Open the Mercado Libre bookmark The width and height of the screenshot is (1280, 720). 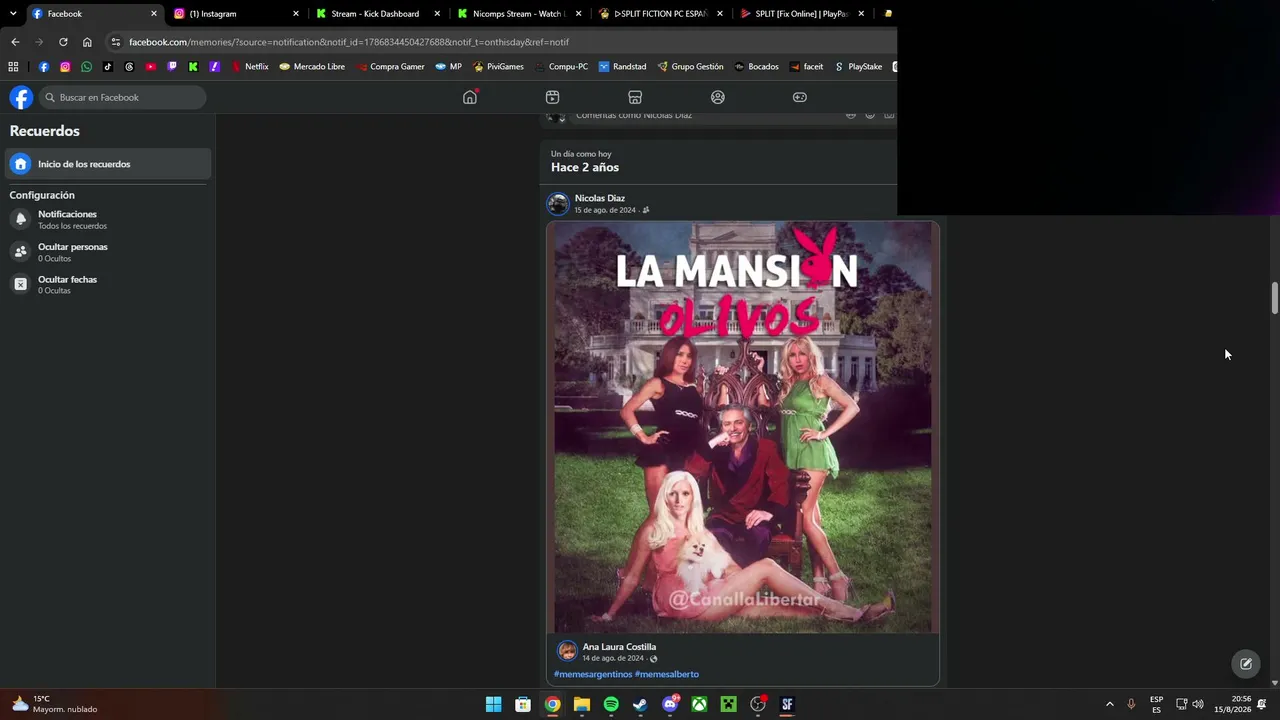(x=312, y=67)
